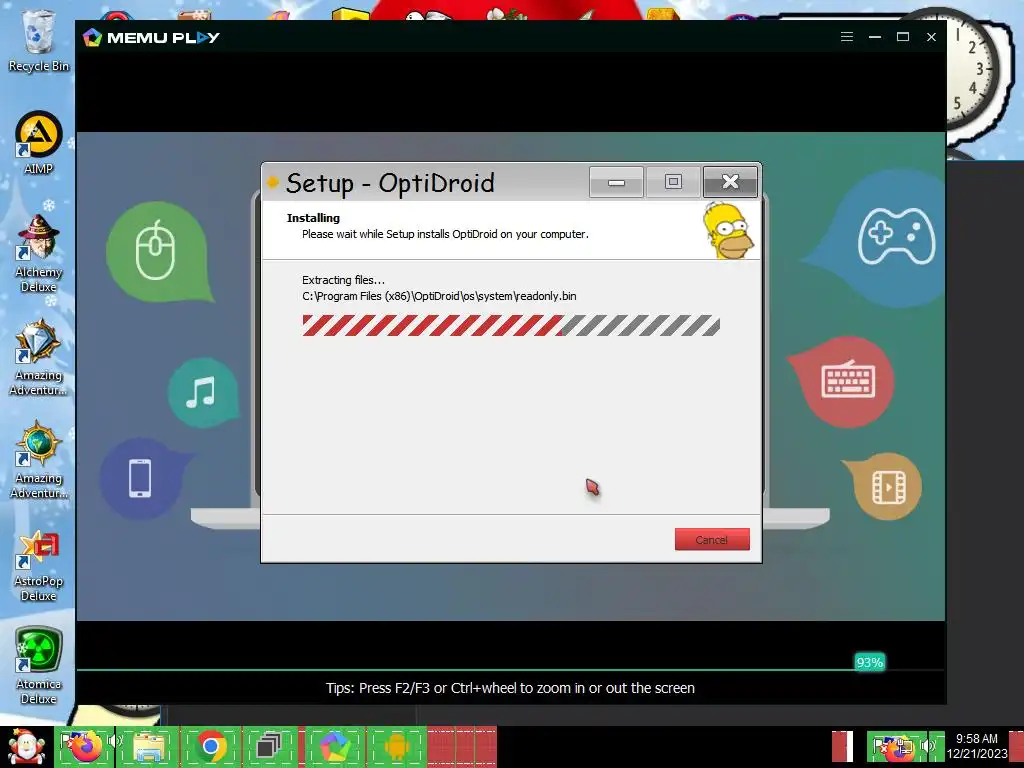Click the blue smartphone bubble icon

tap(141, 478)
